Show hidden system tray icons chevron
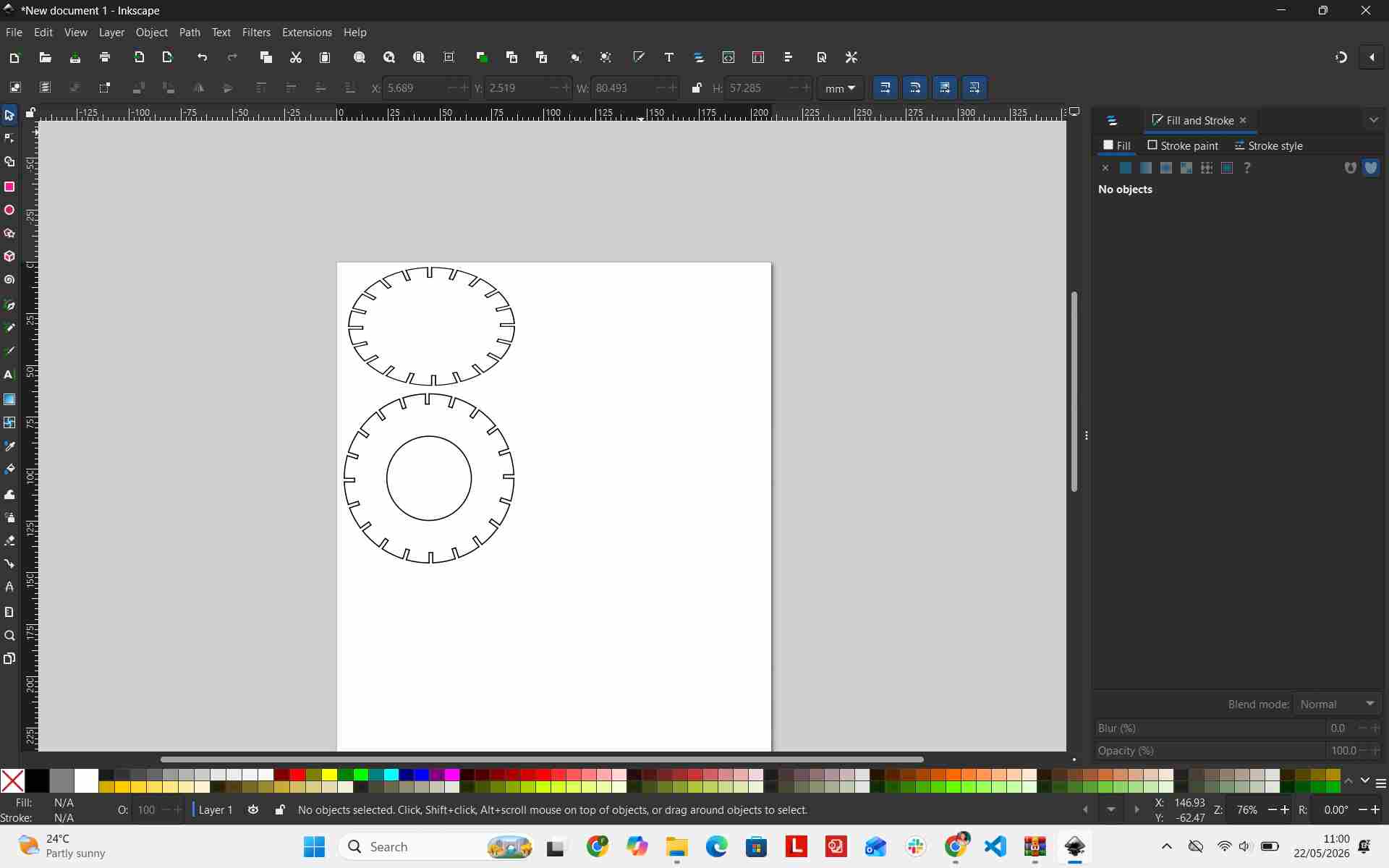This screenshot has height=868, width=1389. pos(1166,846)
